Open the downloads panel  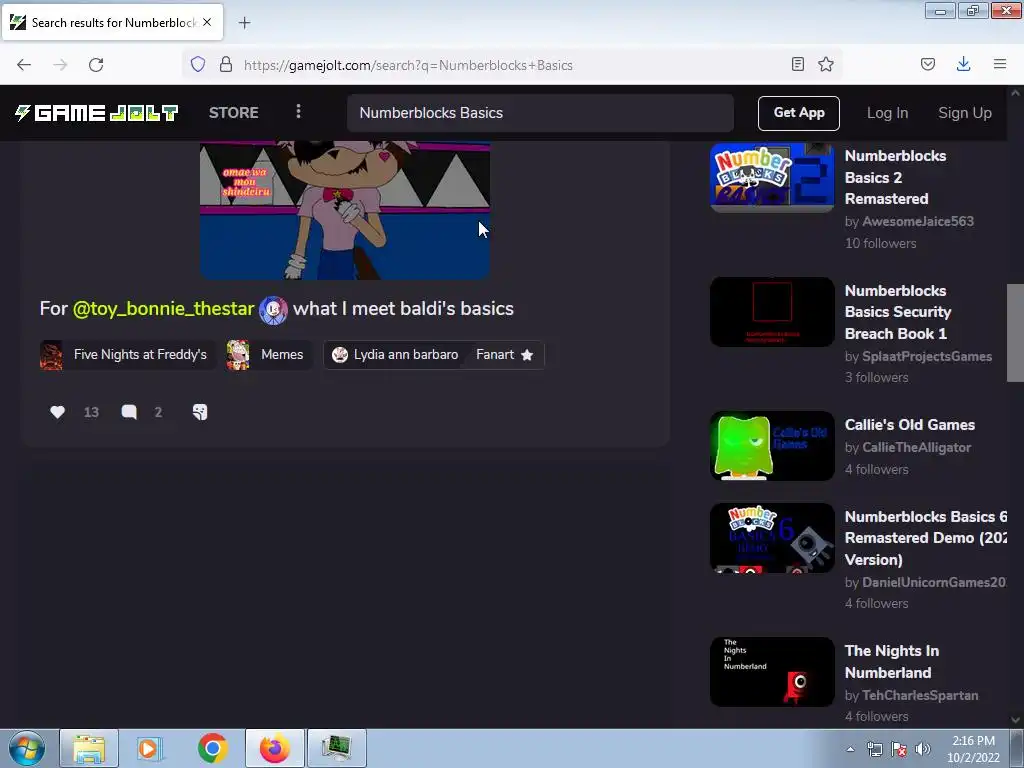click(963, 64)
